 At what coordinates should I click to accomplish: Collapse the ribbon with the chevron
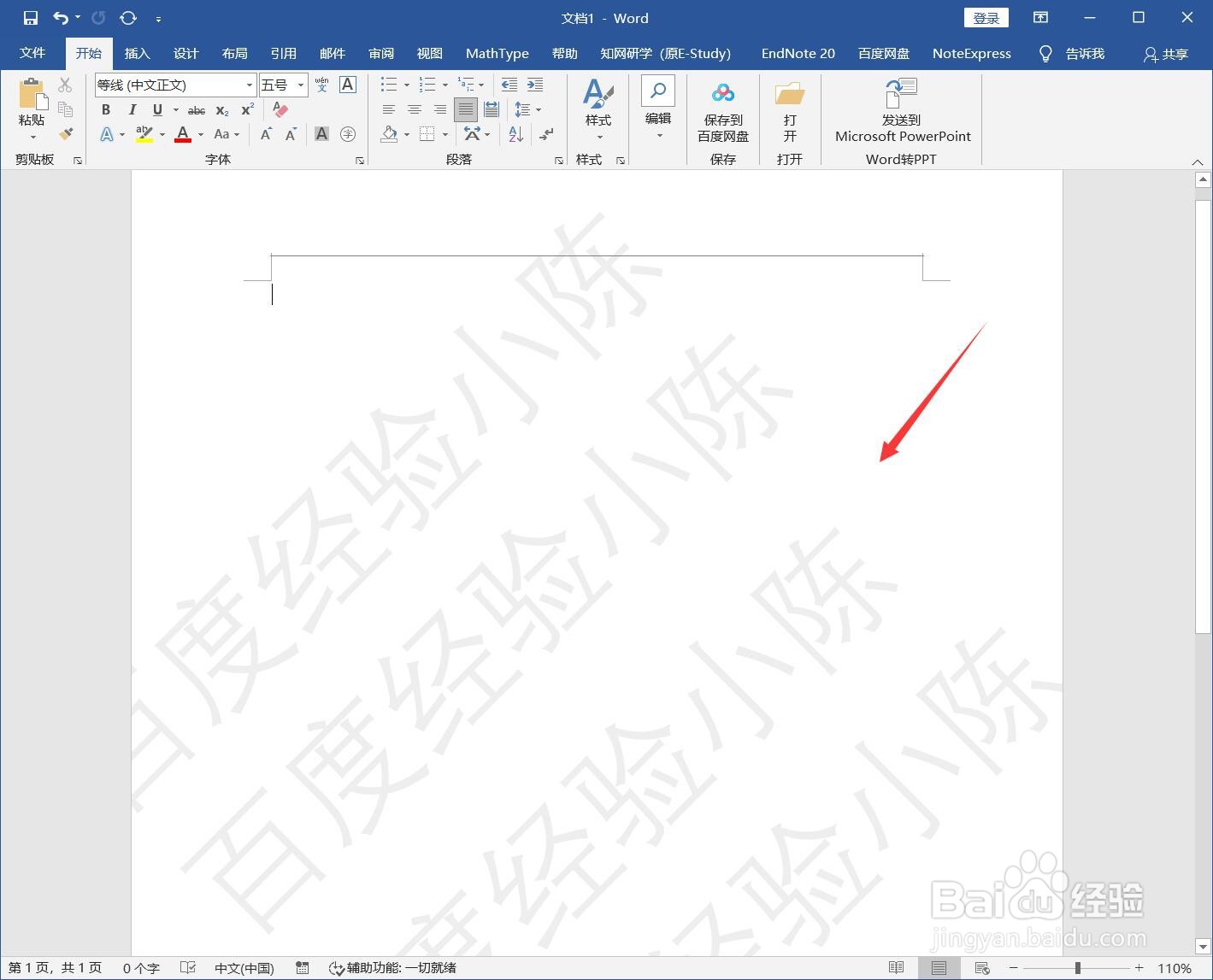[x=1197, y=161]
